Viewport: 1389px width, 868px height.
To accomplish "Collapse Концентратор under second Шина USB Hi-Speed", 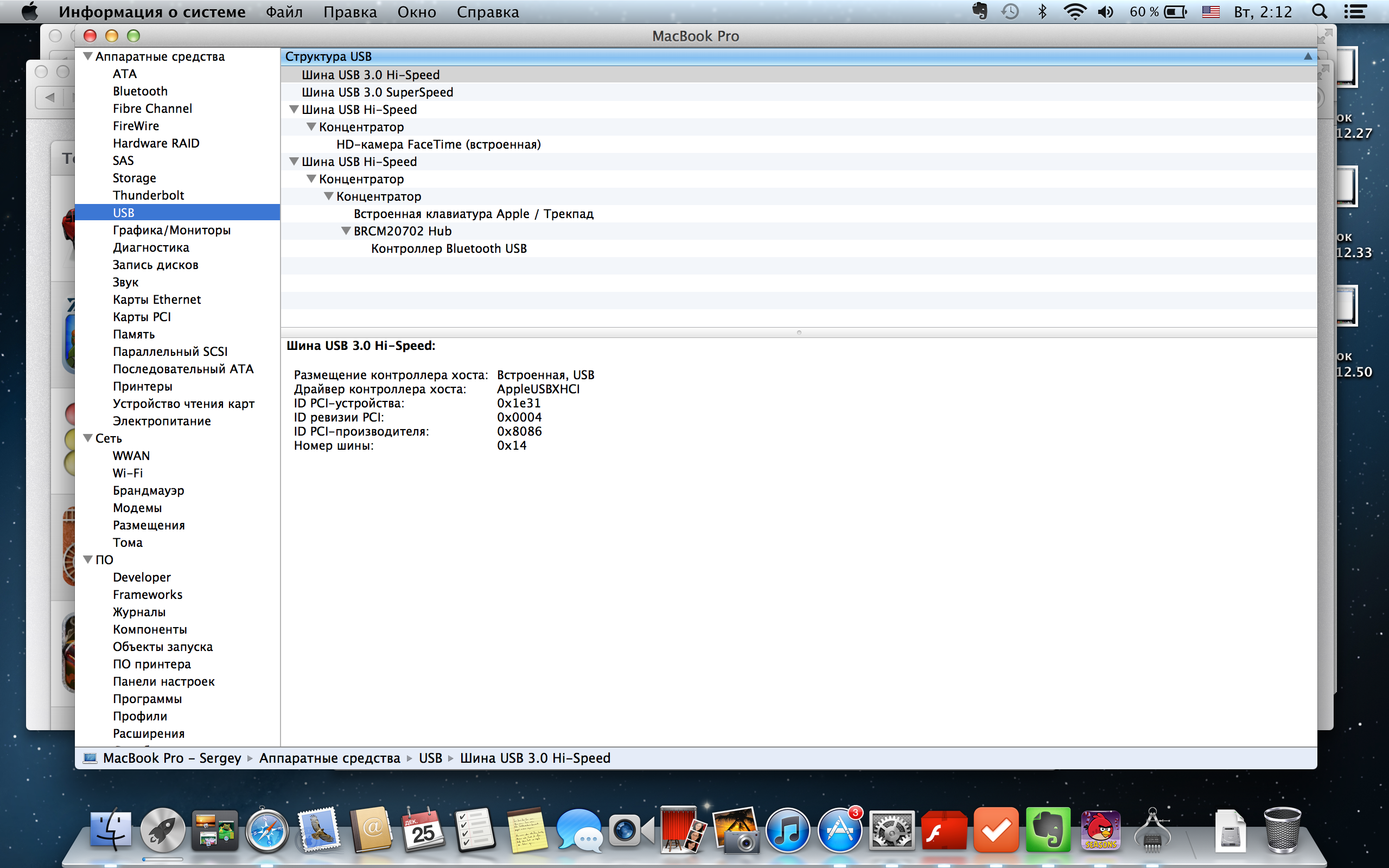I will click(311, 178).
